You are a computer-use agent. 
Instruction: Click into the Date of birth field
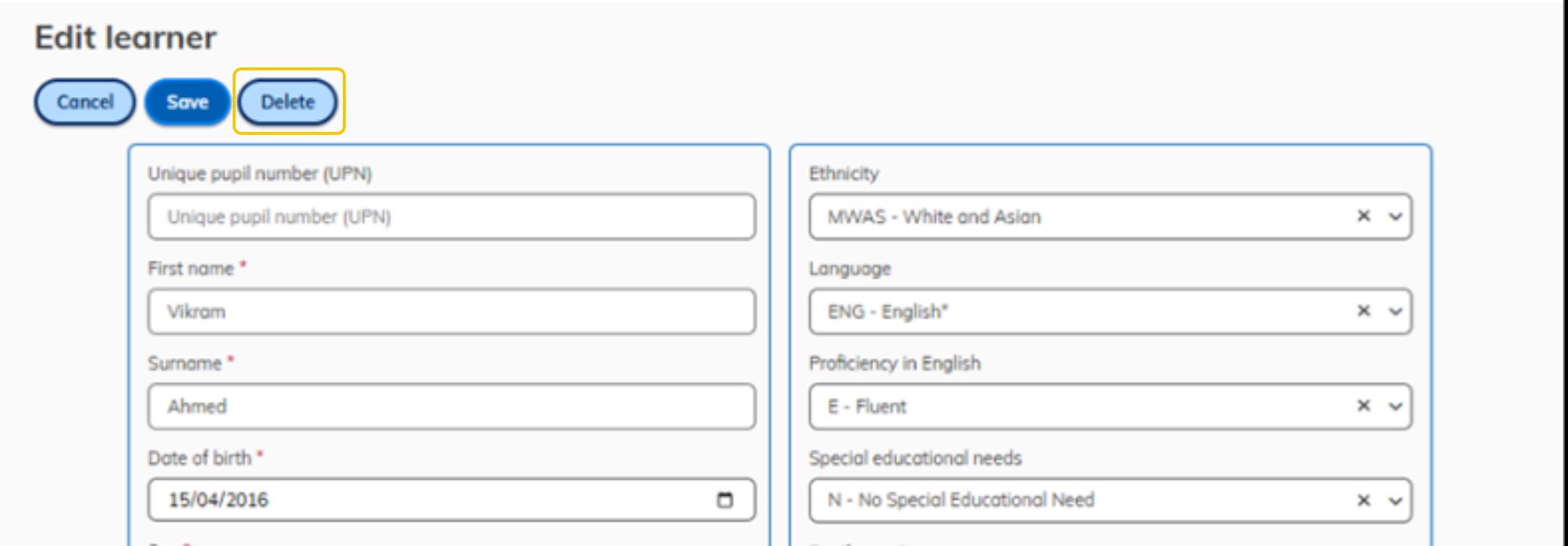coord(452,500)
